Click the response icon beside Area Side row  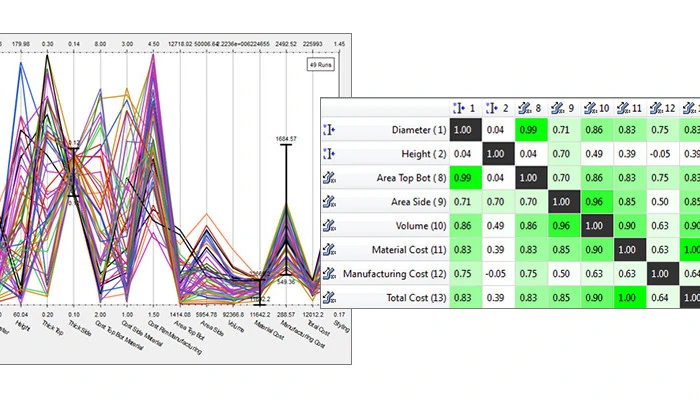(x=329, y=202)
